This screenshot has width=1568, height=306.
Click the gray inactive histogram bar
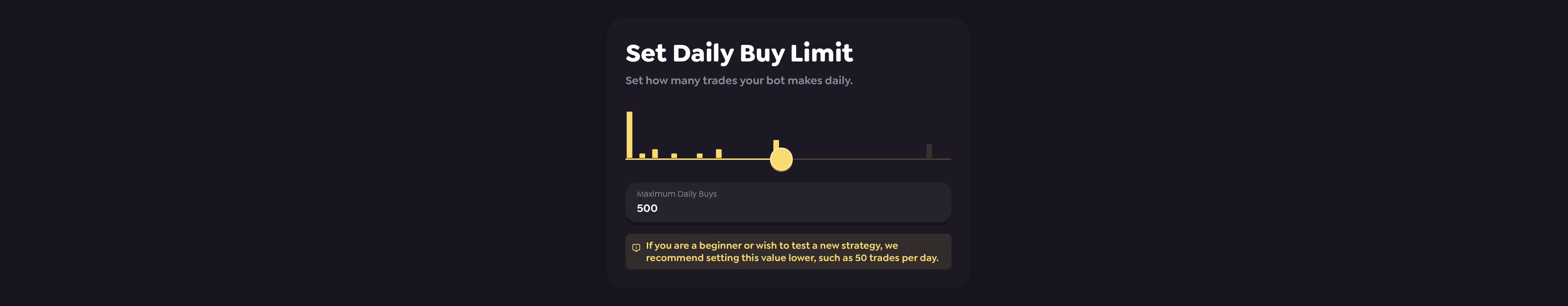[929, 151]
